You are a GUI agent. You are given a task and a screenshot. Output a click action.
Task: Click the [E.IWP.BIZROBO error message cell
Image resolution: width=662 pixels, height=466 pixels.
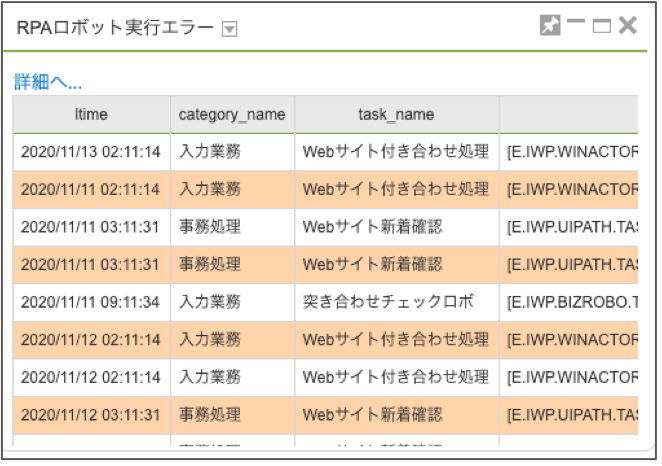(x=569, y=302)
